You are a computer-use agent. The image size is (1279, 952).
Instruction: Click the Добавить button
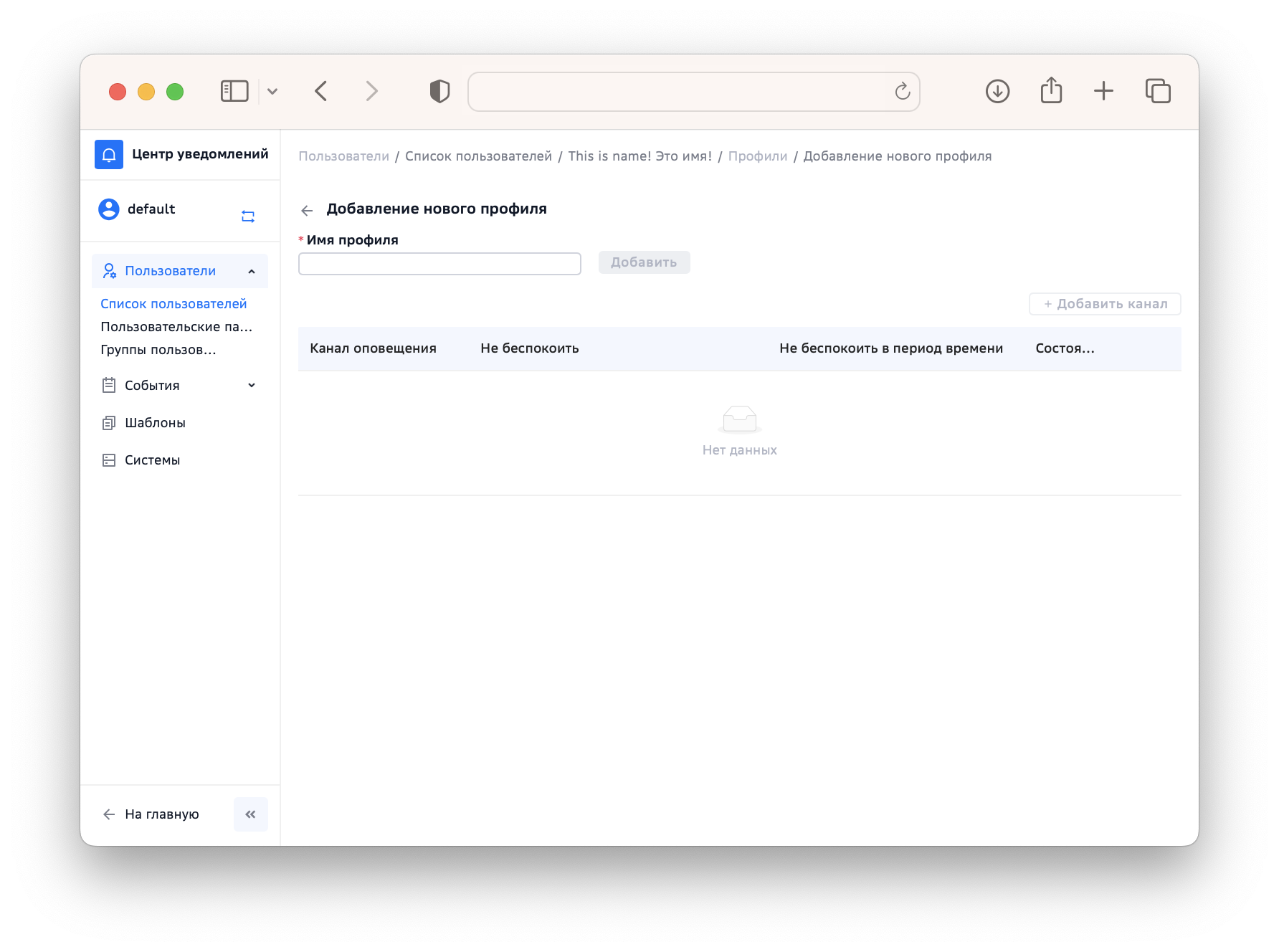644,262
